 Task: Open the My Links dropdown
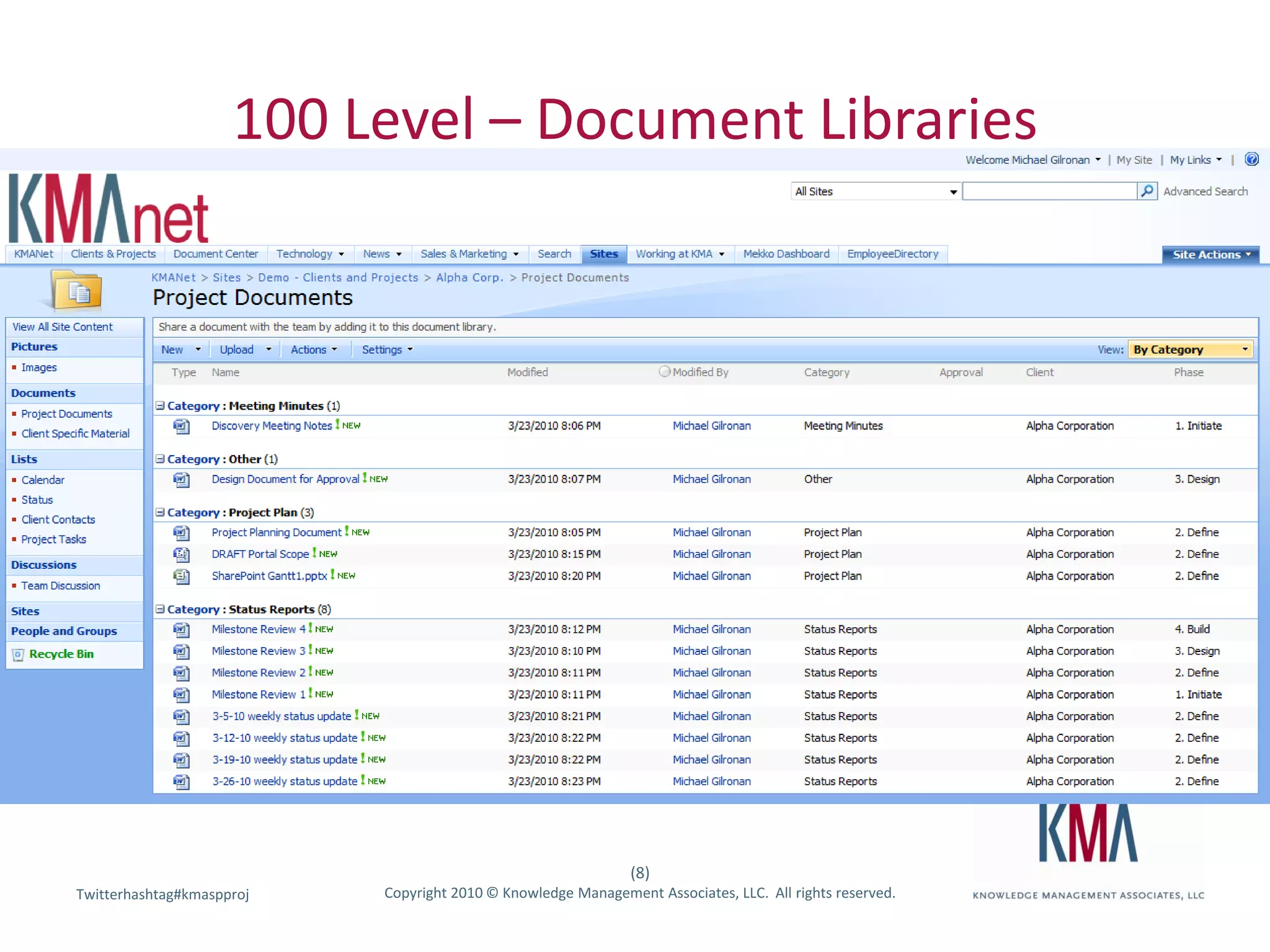1196,160
